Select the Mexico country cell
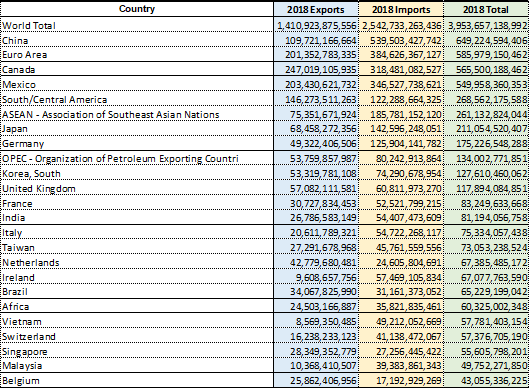 point(137,84)
